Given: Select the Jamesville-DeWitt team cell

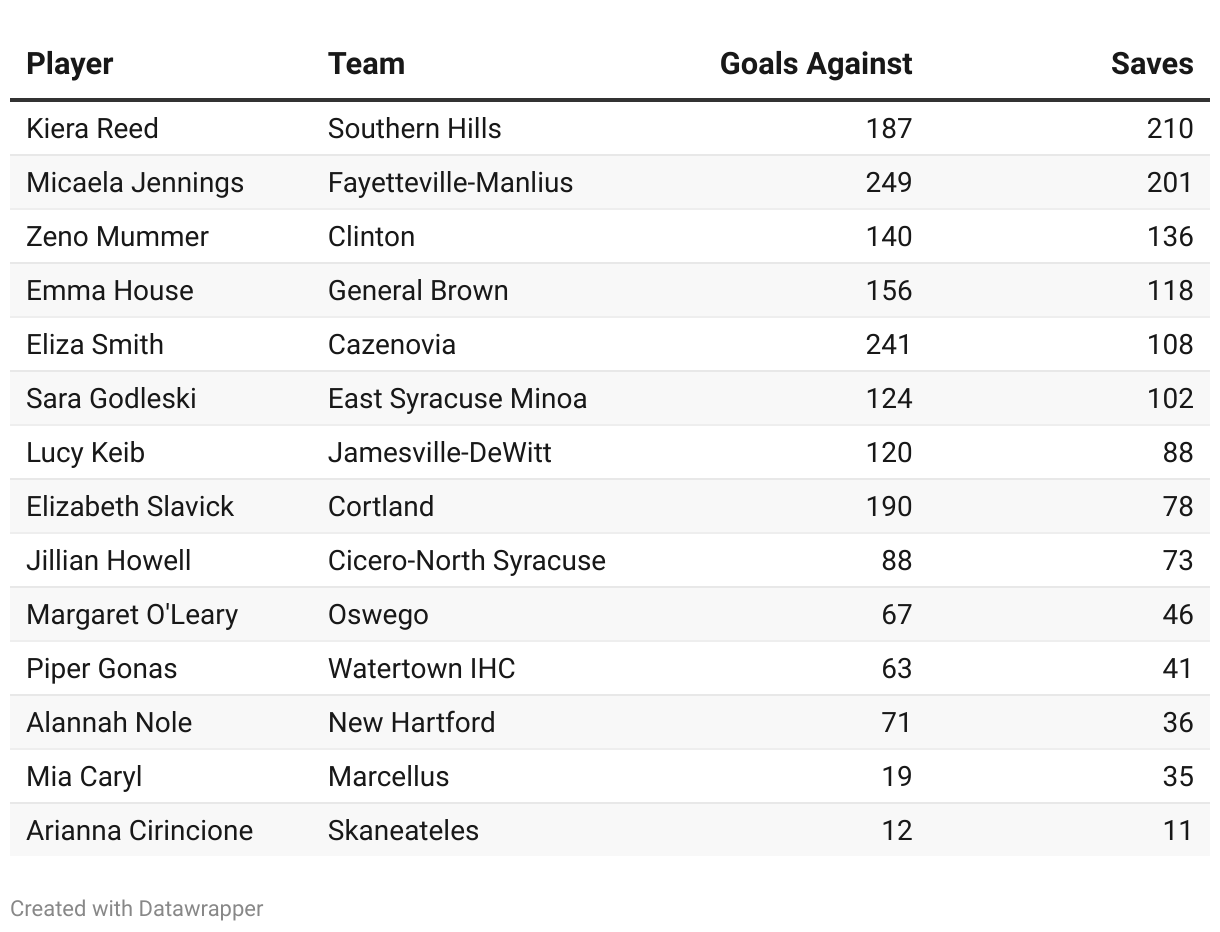Looking at the screenshot, I should 439,453.
